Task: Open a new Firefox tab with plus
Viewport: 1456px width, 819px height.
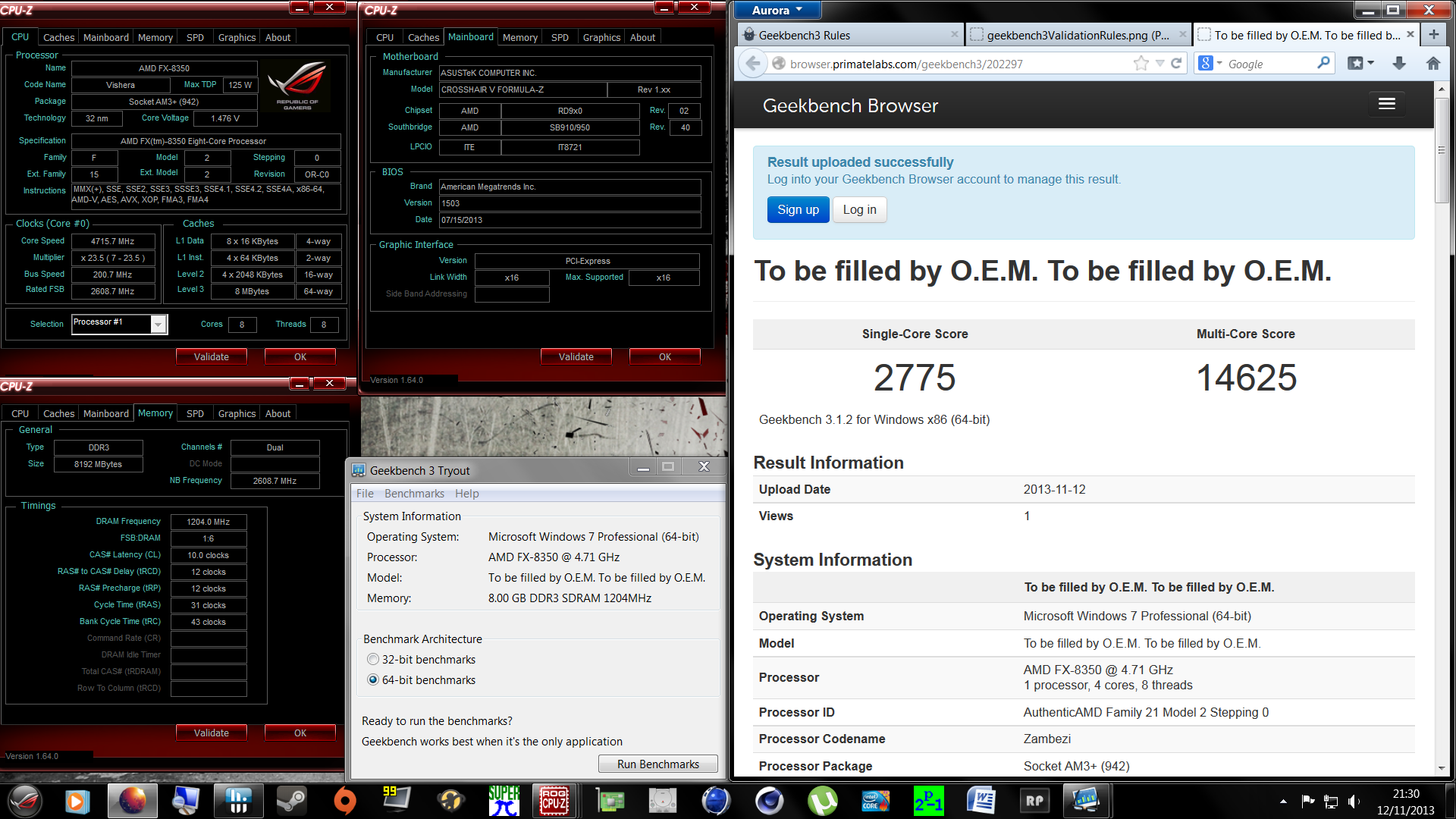Action: pos(1433,35)
